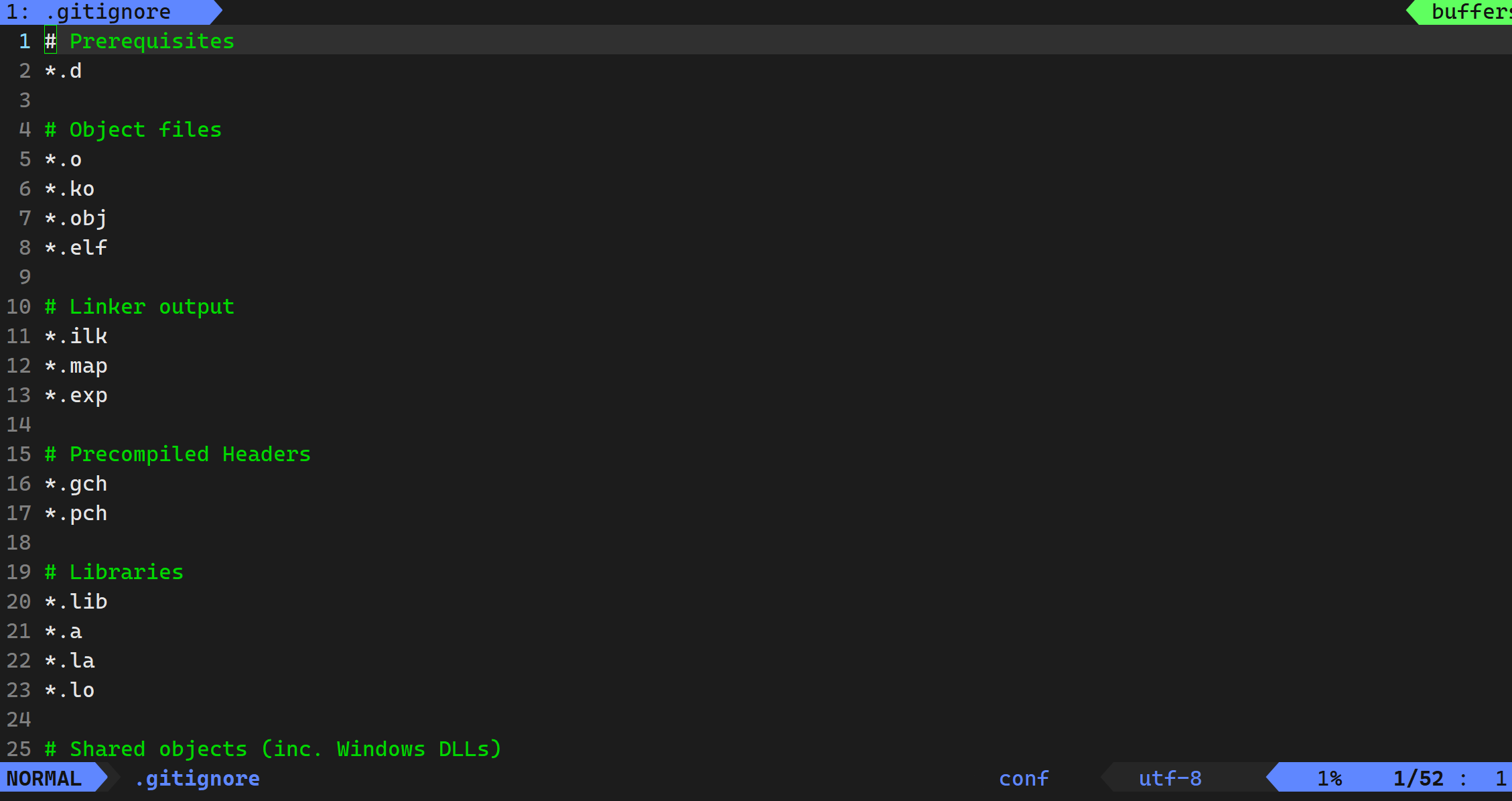Place cursor on '# Prerequisites' comment

point(139,41)
